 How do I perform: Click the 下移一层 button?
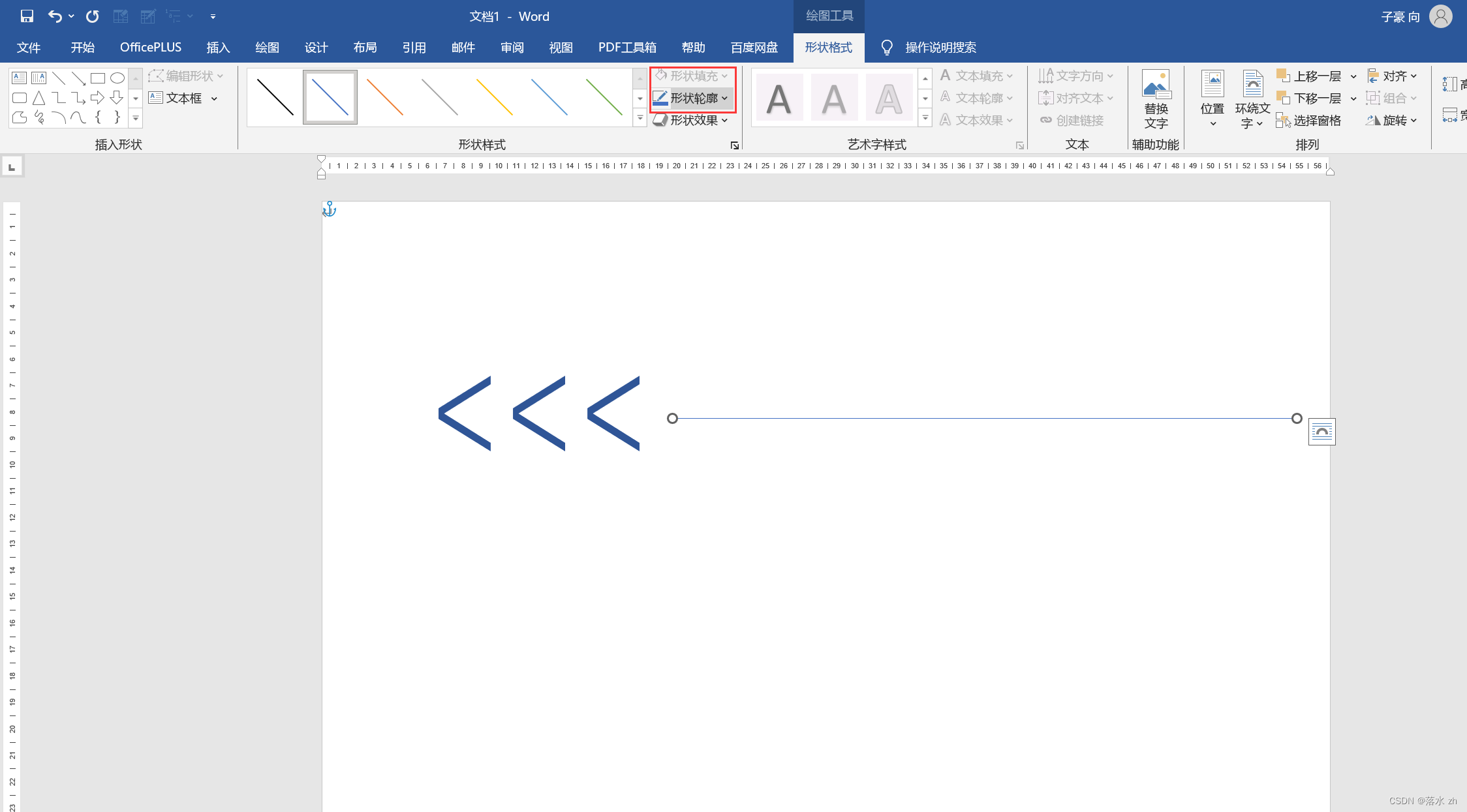tap(1309, 98)
